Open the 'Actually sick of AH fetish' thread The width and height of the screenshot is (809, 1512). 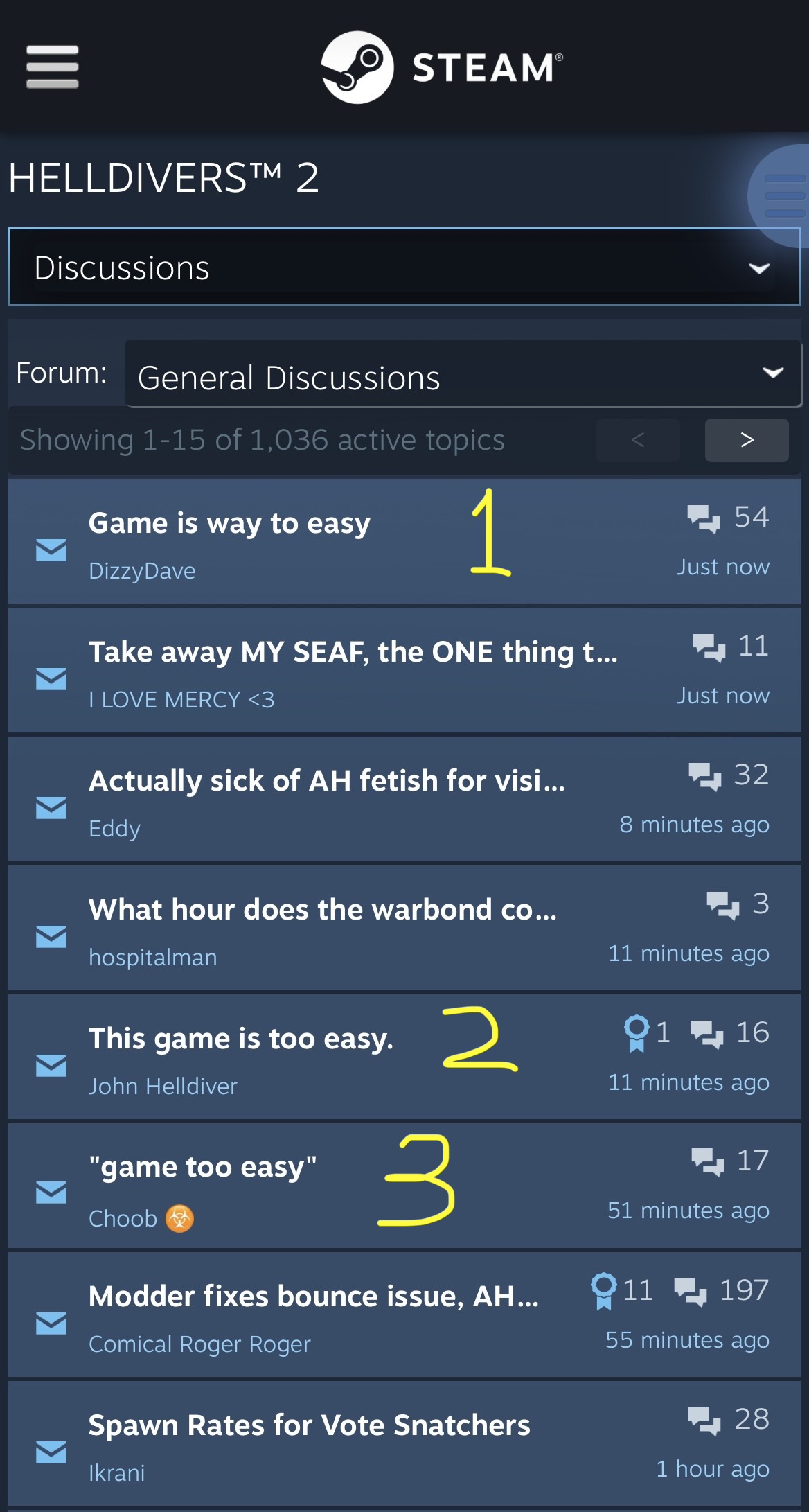(327, 781)
